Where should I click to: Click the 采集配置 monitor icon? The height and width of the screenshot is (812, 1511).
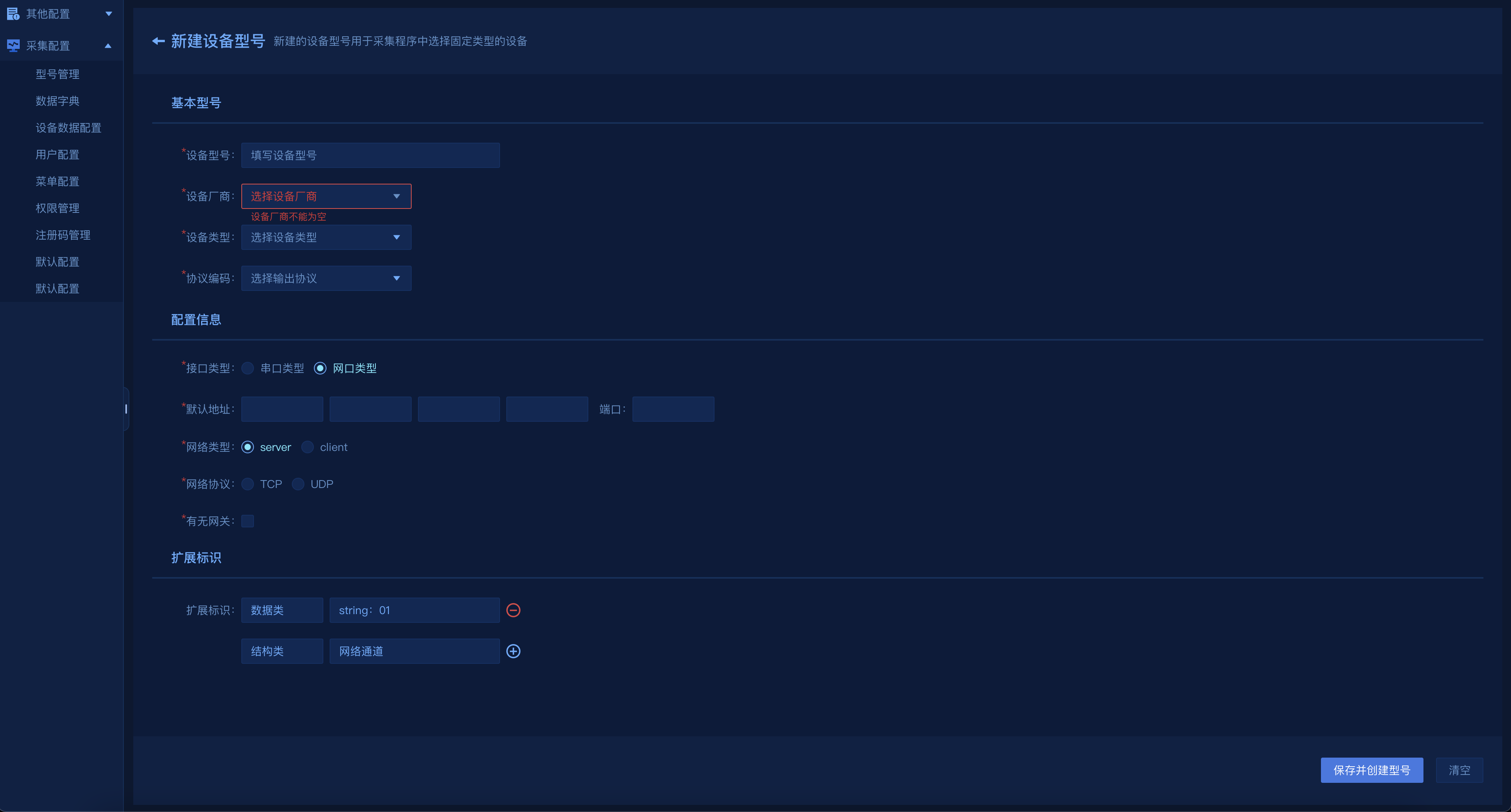tap(13, 46)
